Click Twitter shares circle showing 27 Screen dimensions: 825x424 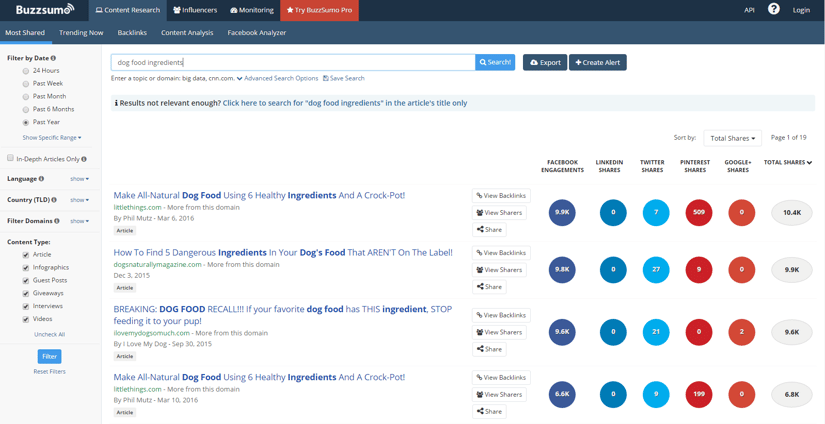655,269
